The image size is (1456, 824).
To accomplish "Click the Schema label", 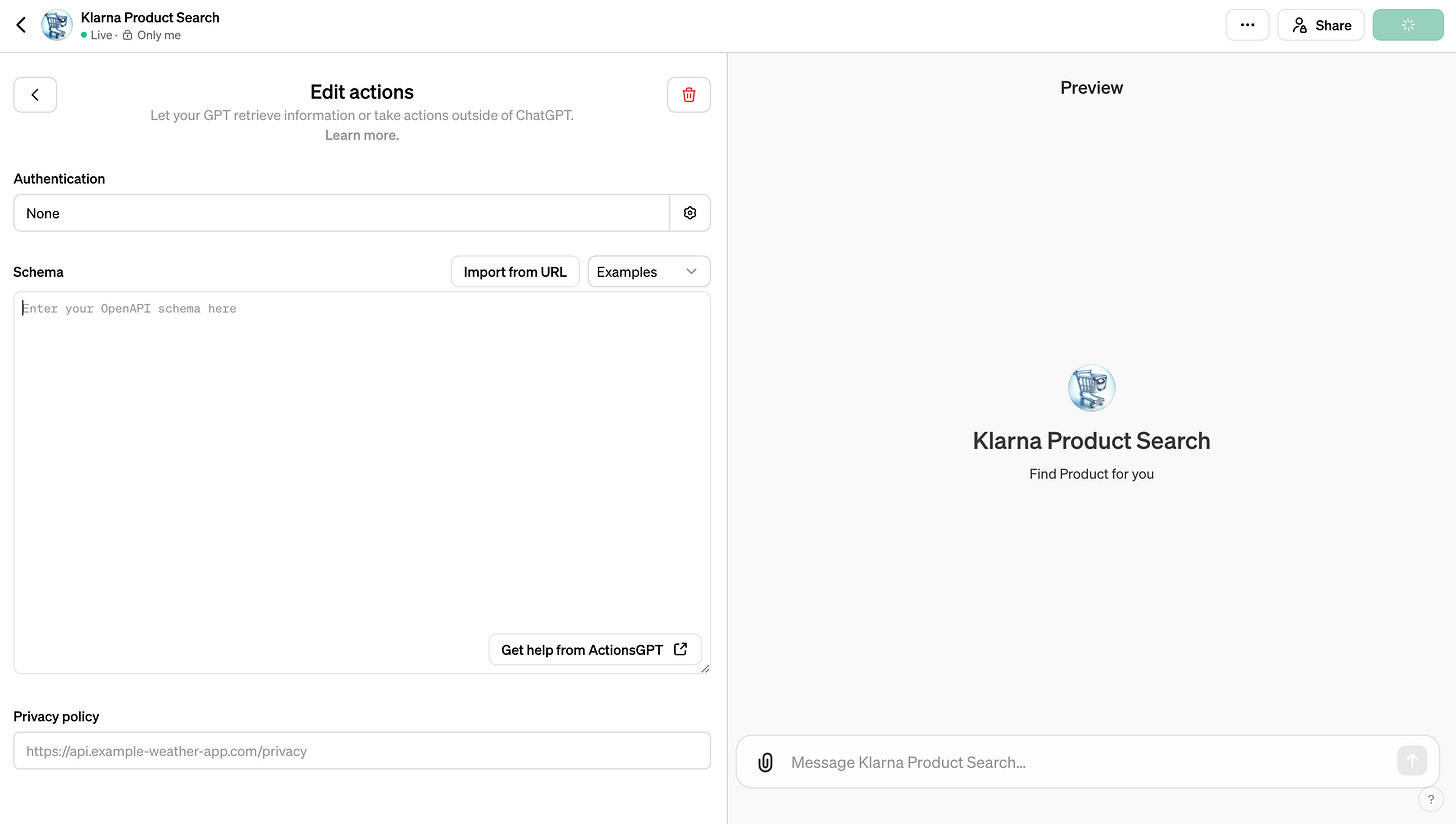I will pos(38,272).
